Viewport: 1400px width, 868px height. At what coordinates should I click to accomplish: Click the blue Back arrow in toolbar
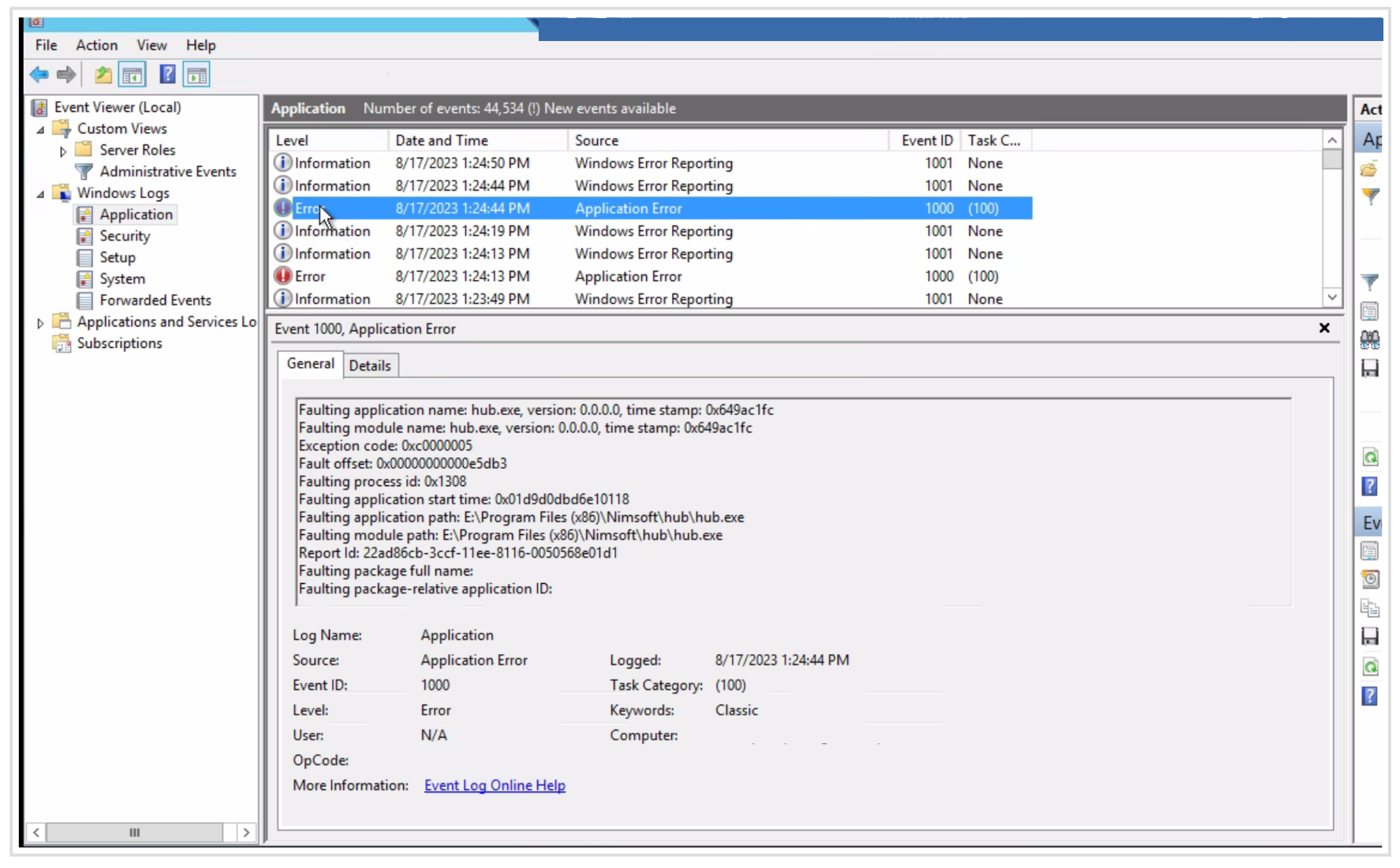pyautogui.click(x=39, y=75)
